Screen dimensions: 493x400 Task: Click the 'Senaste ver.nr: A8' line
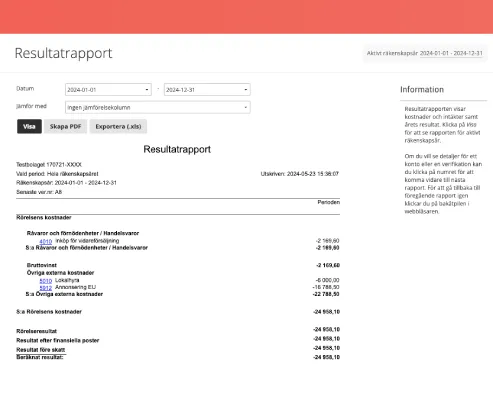(x=39, y=192)
